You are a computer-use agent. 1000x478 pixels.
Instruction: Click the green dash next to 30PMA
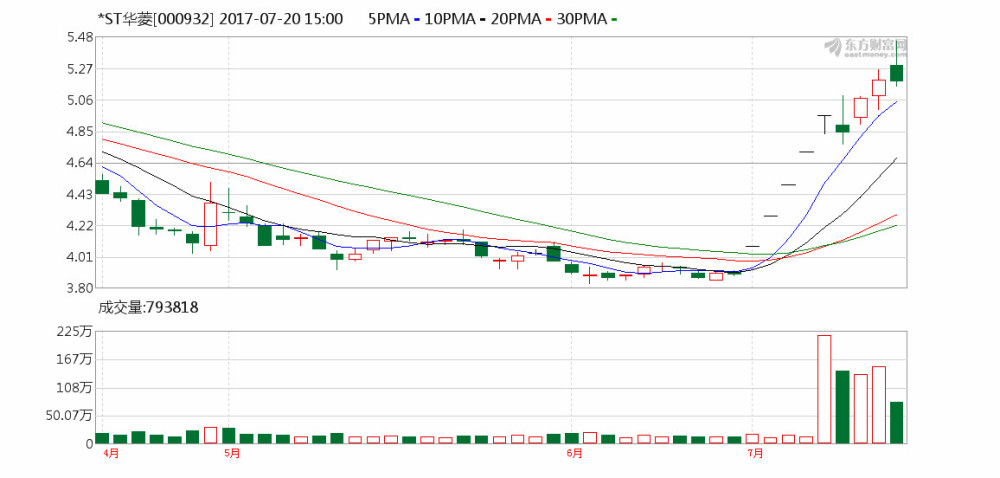pos(615,20)
